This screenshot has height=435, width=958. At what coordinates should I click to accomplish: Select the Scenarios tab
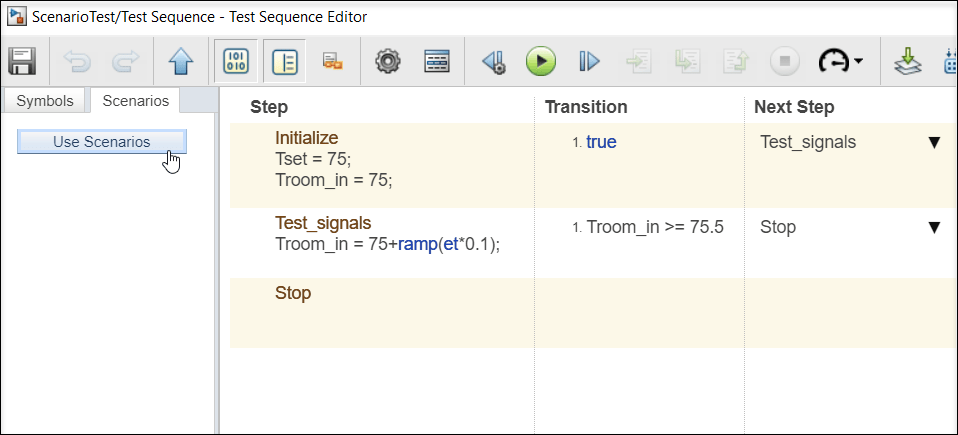point(135,101)
